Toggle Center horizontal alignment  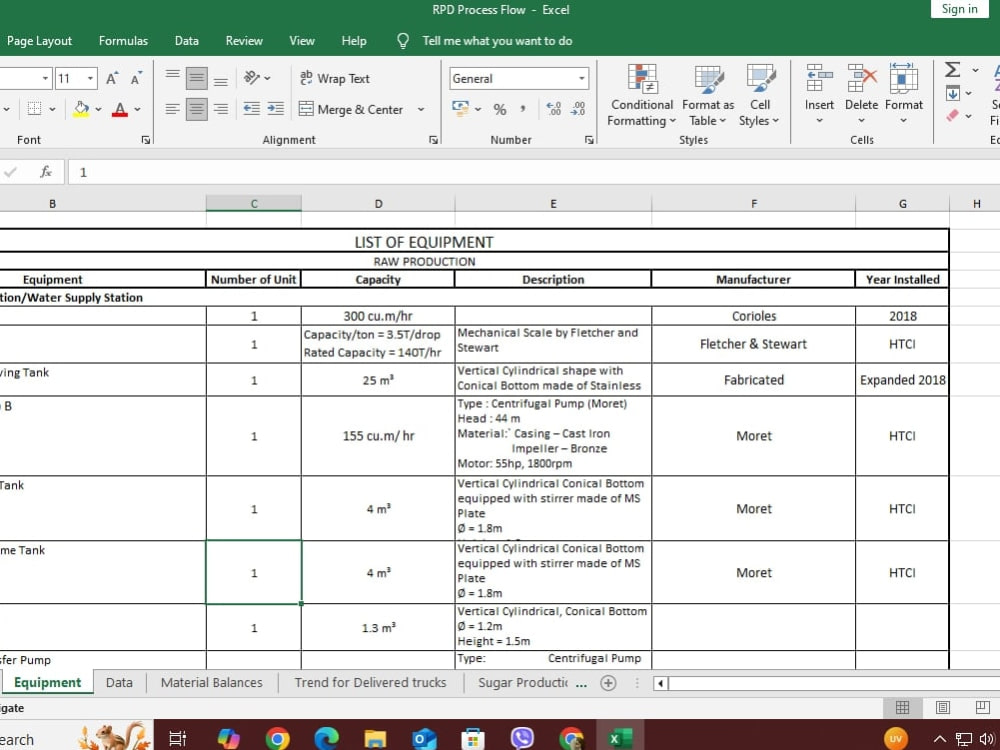tap(196, 109)
